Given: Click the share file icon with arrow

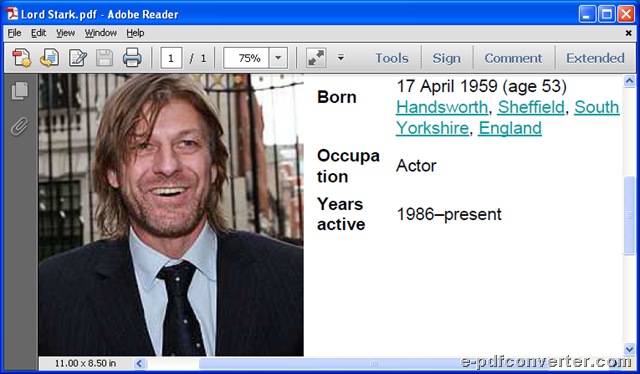Looking at the screenshot, I should [49, 58].
